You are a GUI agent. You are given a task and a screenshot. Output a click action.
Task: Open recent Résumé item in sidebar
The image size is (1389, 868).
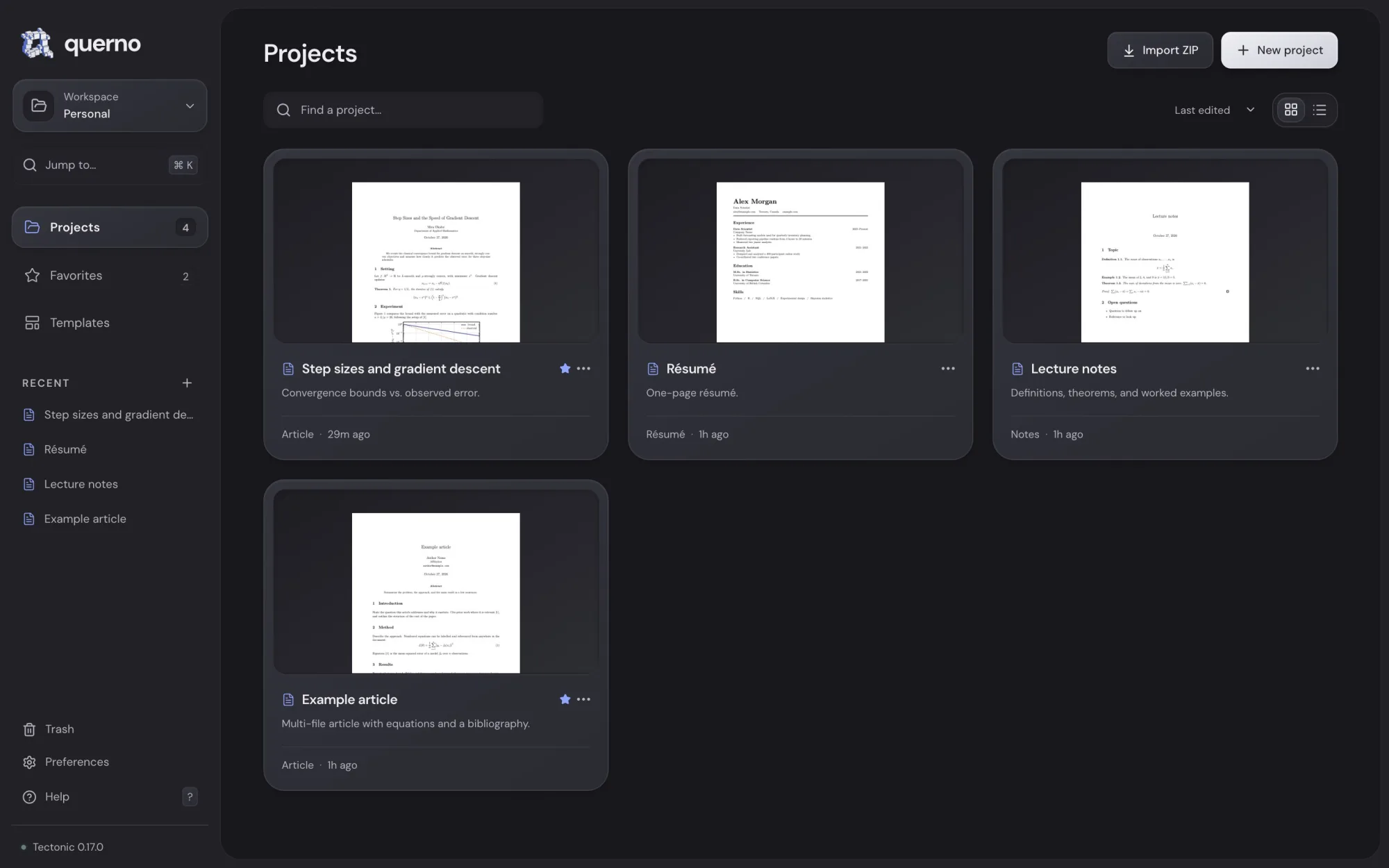click(x=110, y=449)
